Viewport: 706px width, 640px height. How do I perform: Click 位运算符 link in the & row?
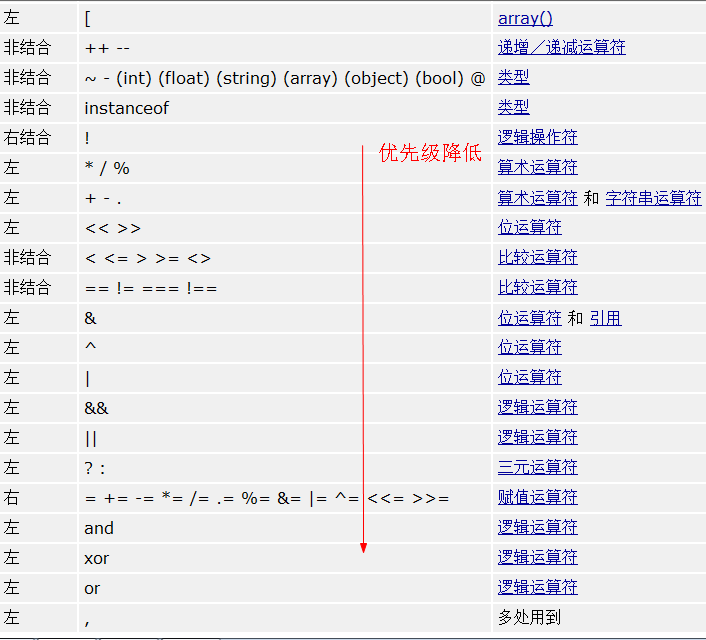tap(530, 318)
